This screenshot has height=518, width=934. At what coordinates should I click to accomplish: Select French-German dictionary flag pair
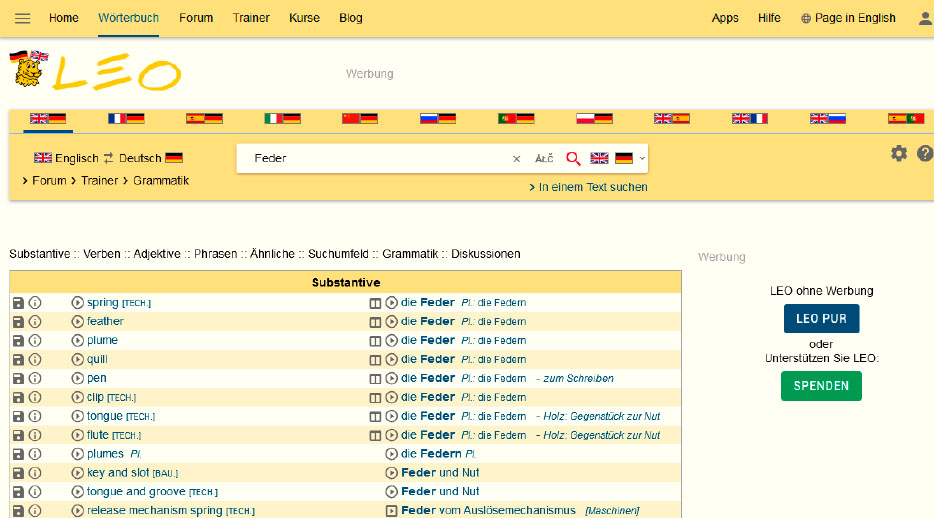click(x=126, y=118)
